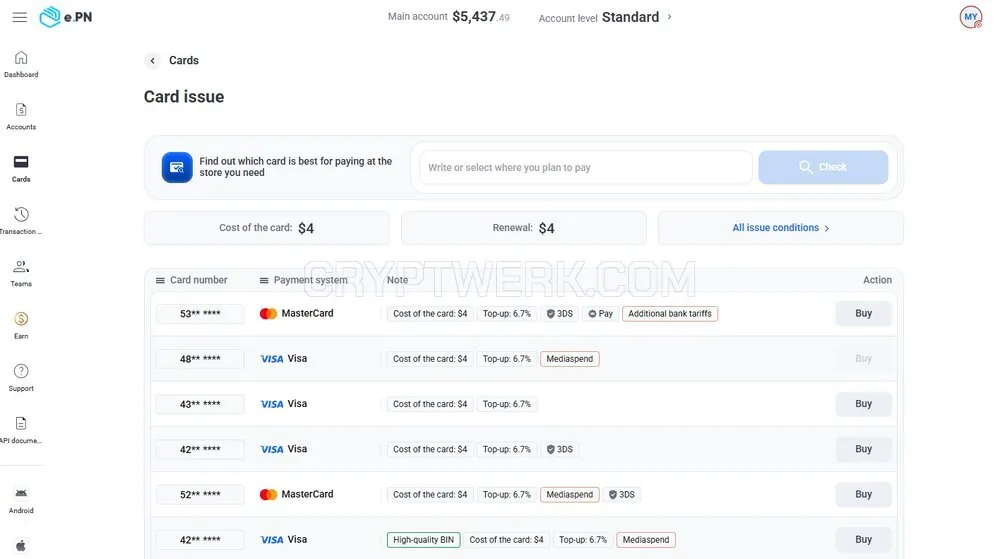Open API documentation in sidebar
Screen dimensions: 1000x559
coord(21,430)
